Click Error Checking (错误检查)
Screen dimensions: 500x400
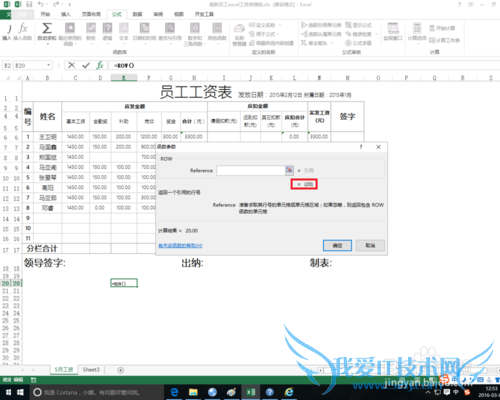click(x=361, y=34)
